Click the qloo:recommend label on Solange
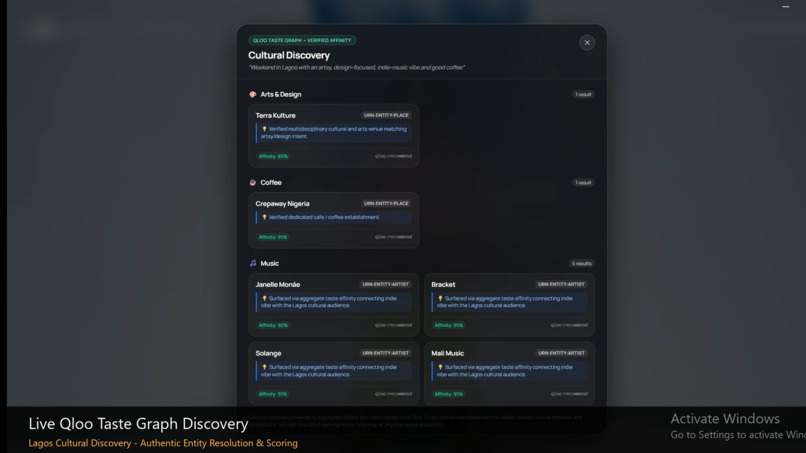806x453 pixels. pyautogui.click(x=393, y=394)
